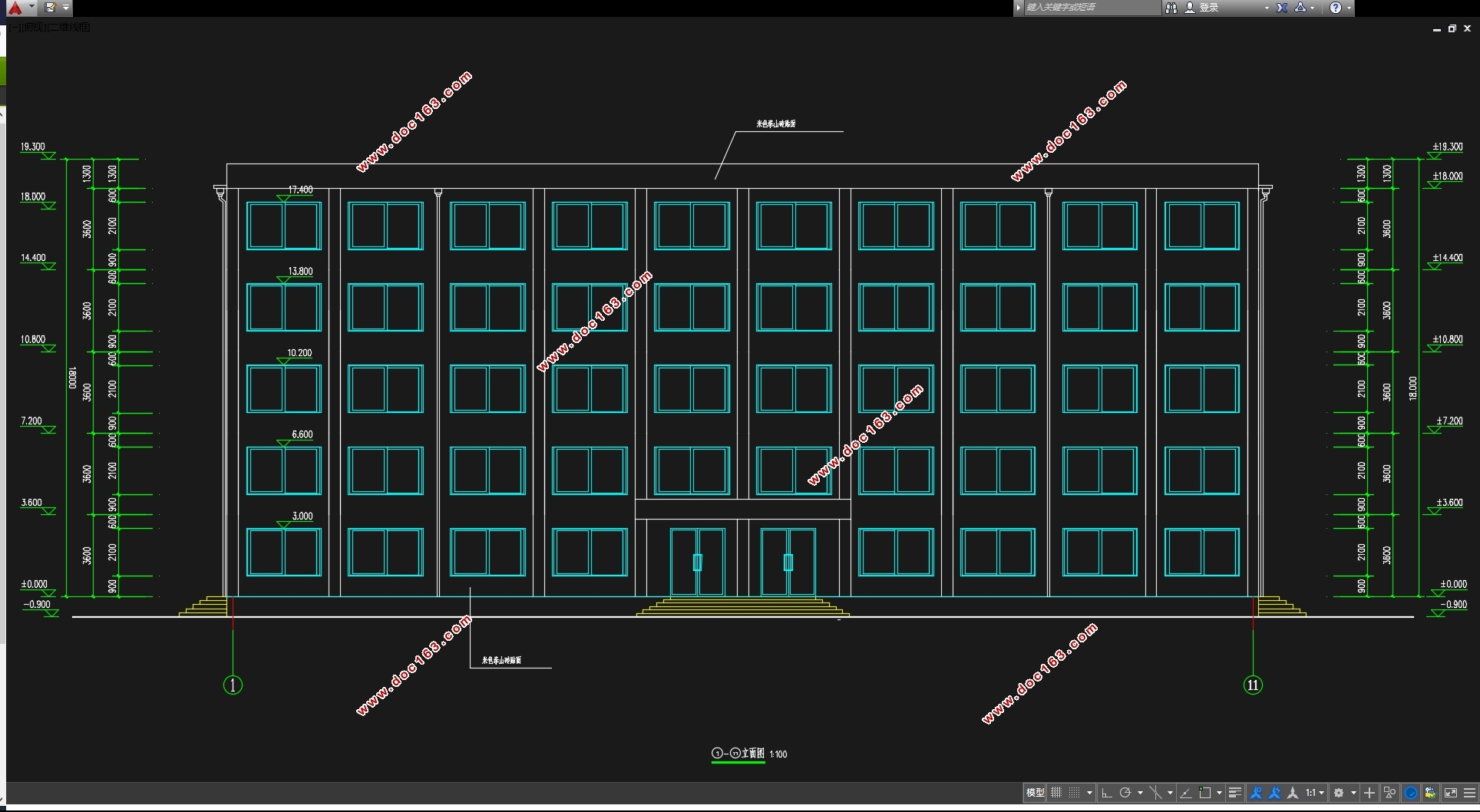Viewport: 1480px width, 812px height.
Task: Toggle polar tracking
Action: [1125, 793]
